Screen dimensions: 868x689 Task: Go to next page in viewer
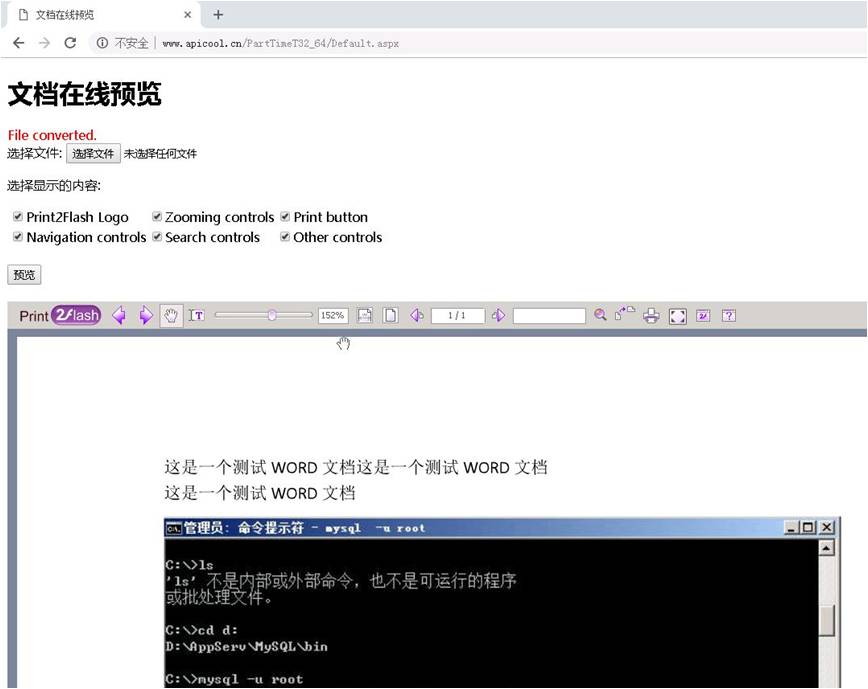point(498,315)
